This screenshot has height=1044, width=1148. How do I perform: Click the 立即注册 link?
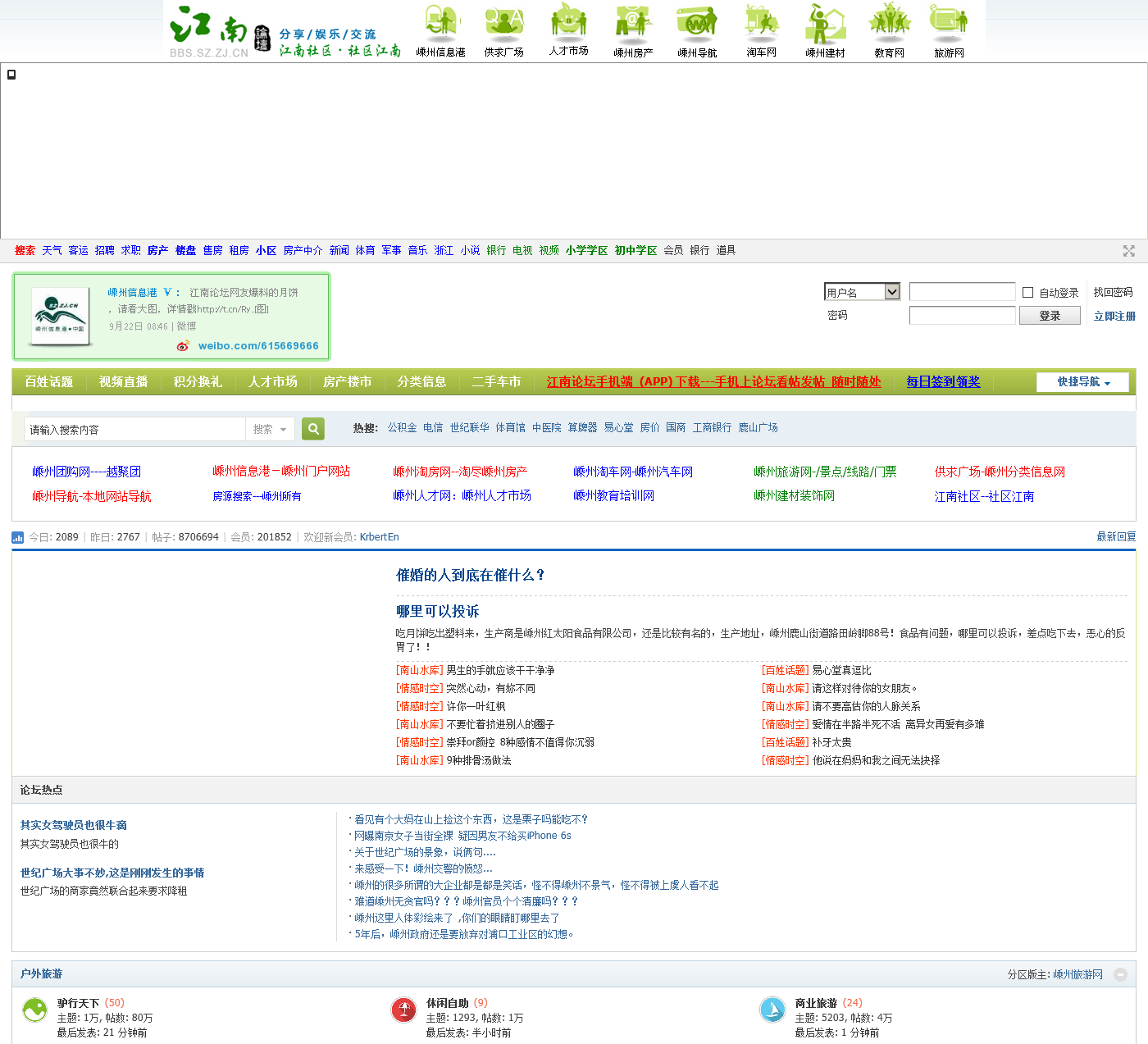(x=1114, y=317)
